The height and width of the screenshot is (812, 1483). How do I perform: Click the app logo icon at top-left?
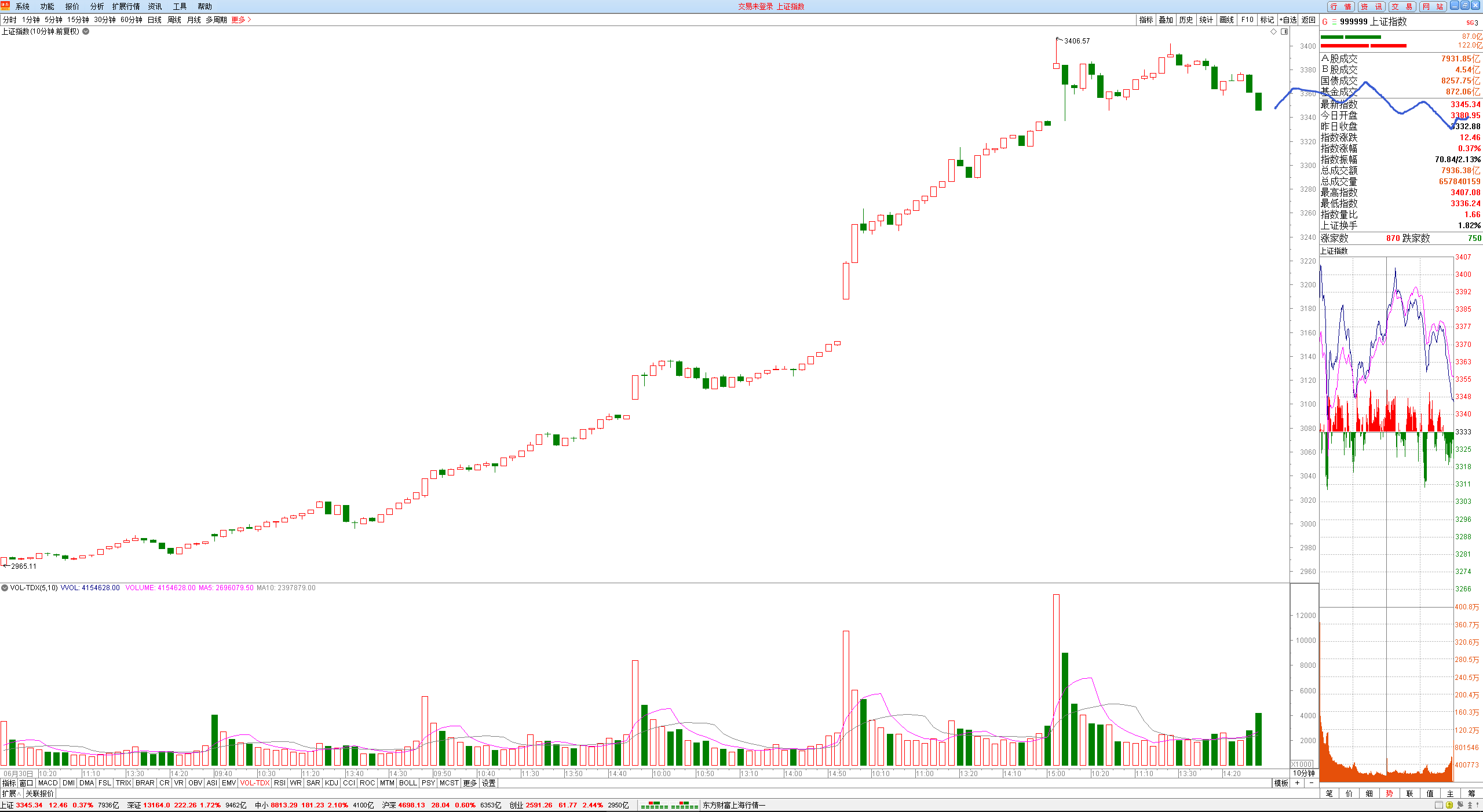coord(5,5)
